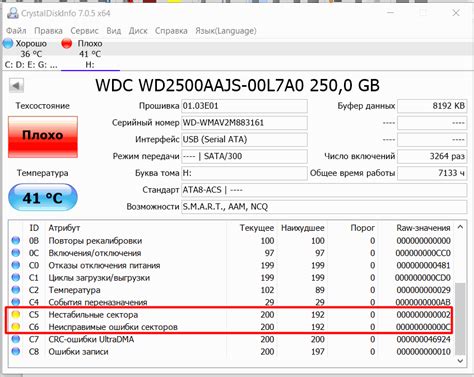This screenshot has width=474, height=377.
Task: Click the ID column header
Action: point(34,228)
